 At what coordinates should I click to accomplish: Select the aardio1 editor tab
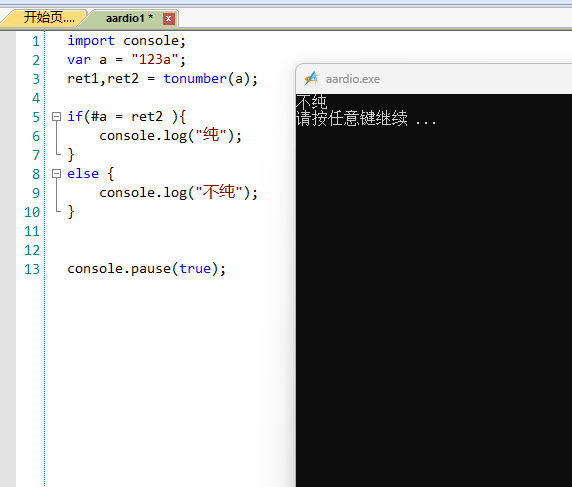(129, 18)
